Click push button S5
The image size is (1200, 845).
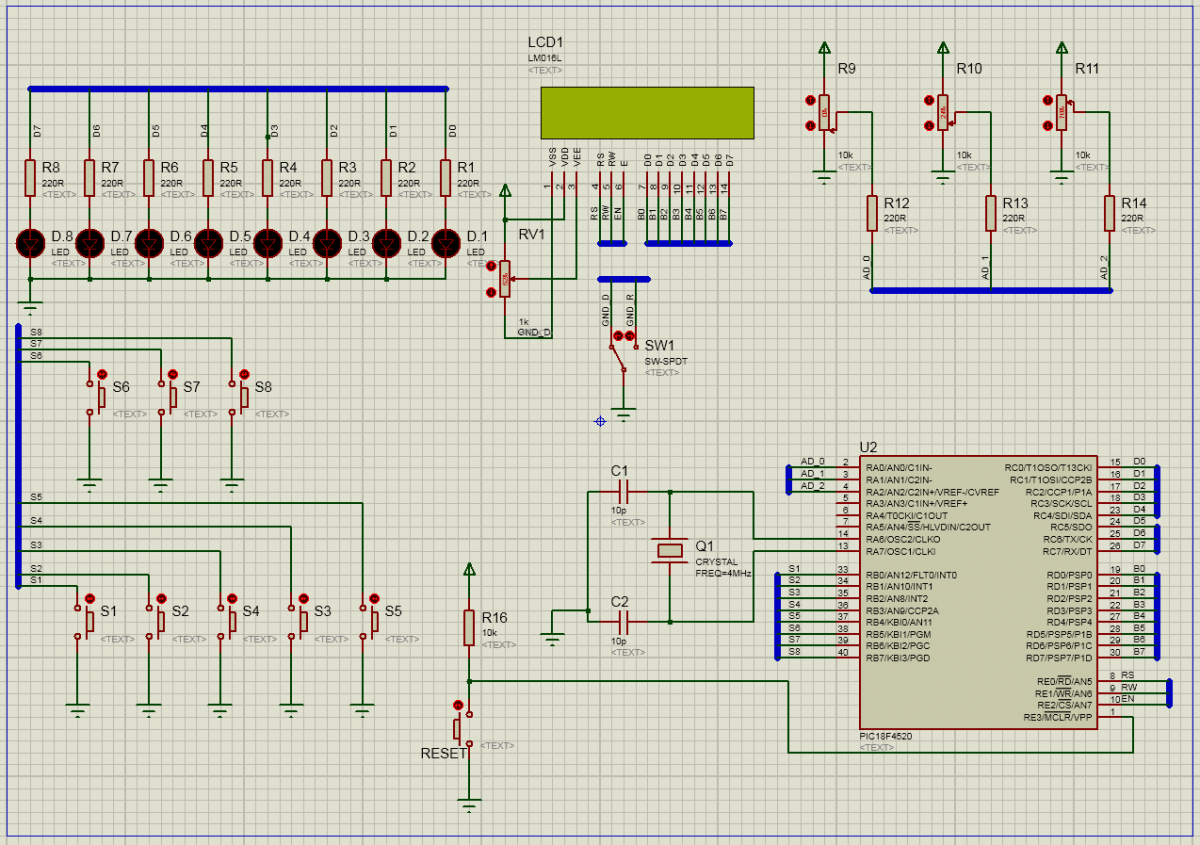(373, 621)
